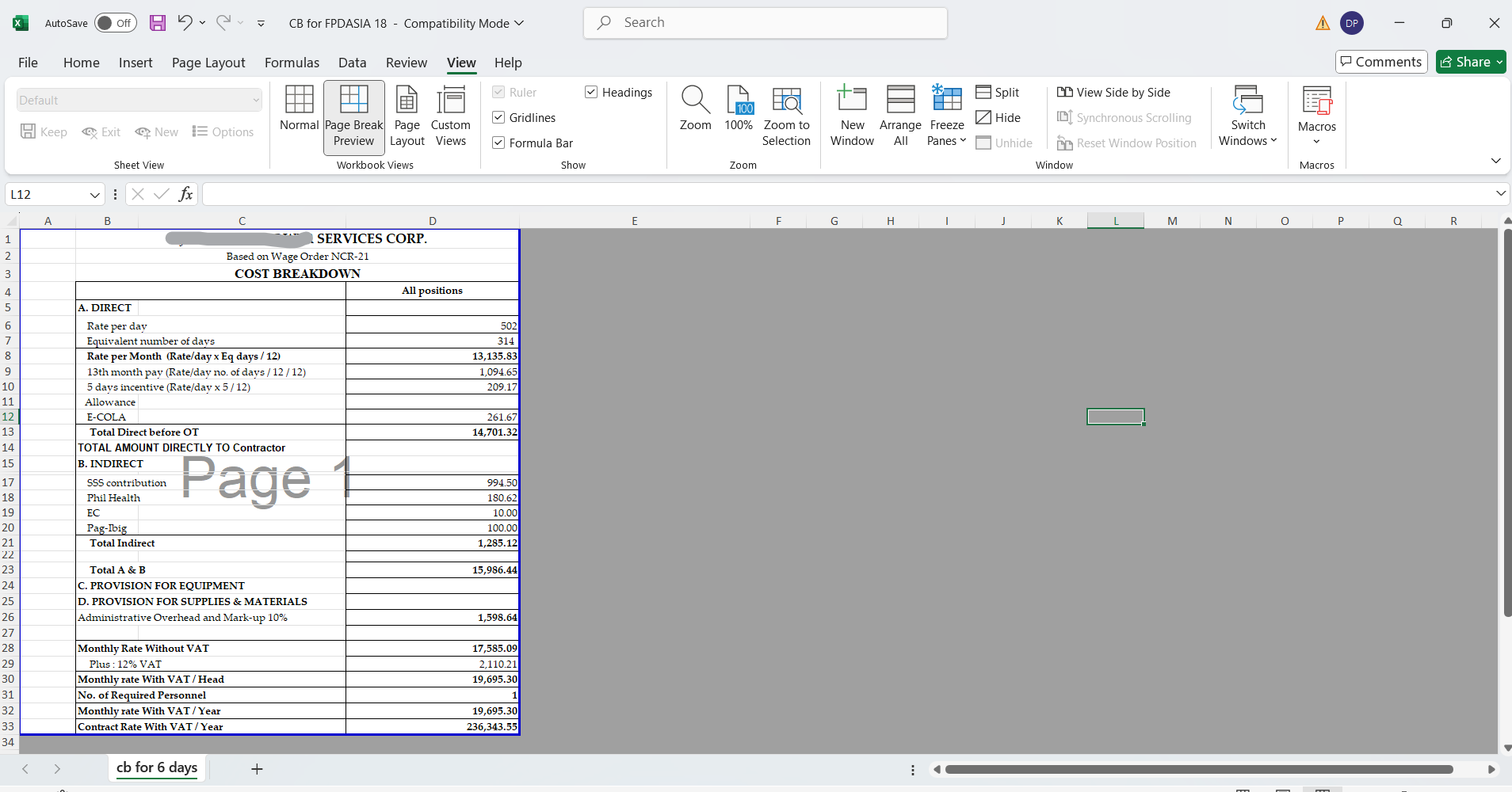Click the warning alert icon
This screenshot has height=792, width=1512.
coord(1323,23)
